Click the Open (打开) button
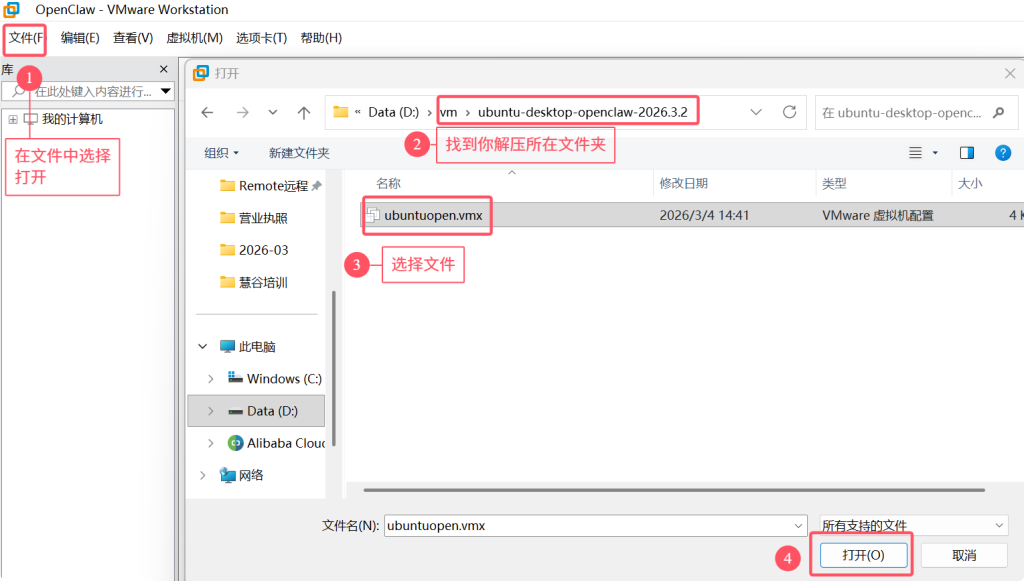 pos(862,555)
